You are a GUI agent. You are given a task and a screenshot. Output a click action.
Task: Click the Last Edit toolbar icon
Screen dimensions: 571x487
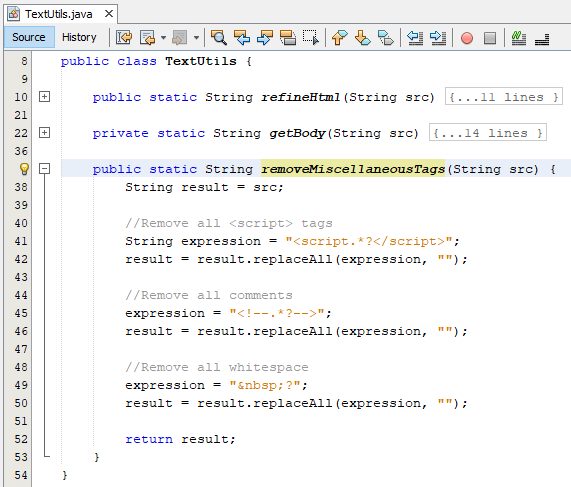[x=124, y=38]
